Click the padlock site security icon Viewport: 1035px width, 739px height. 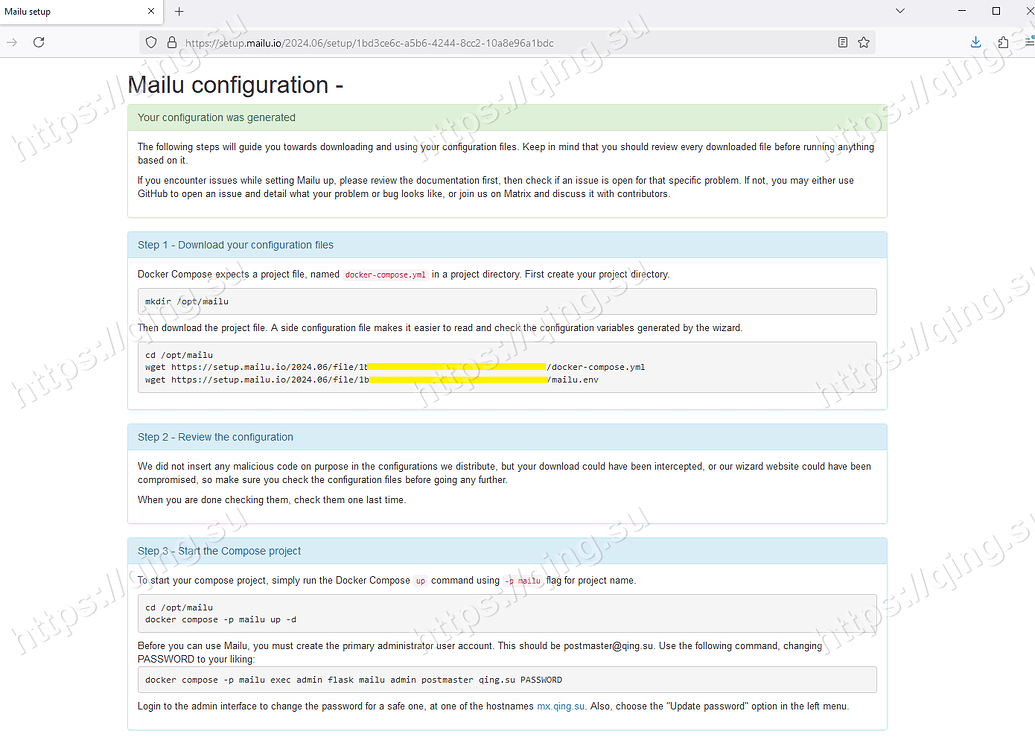click(172, 42)
